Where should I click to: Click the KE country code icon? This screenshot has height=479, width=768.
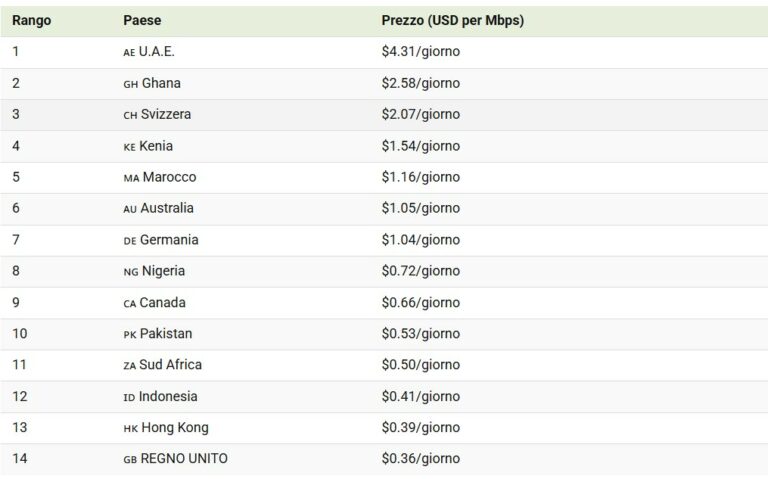click(x=129, y=147)
